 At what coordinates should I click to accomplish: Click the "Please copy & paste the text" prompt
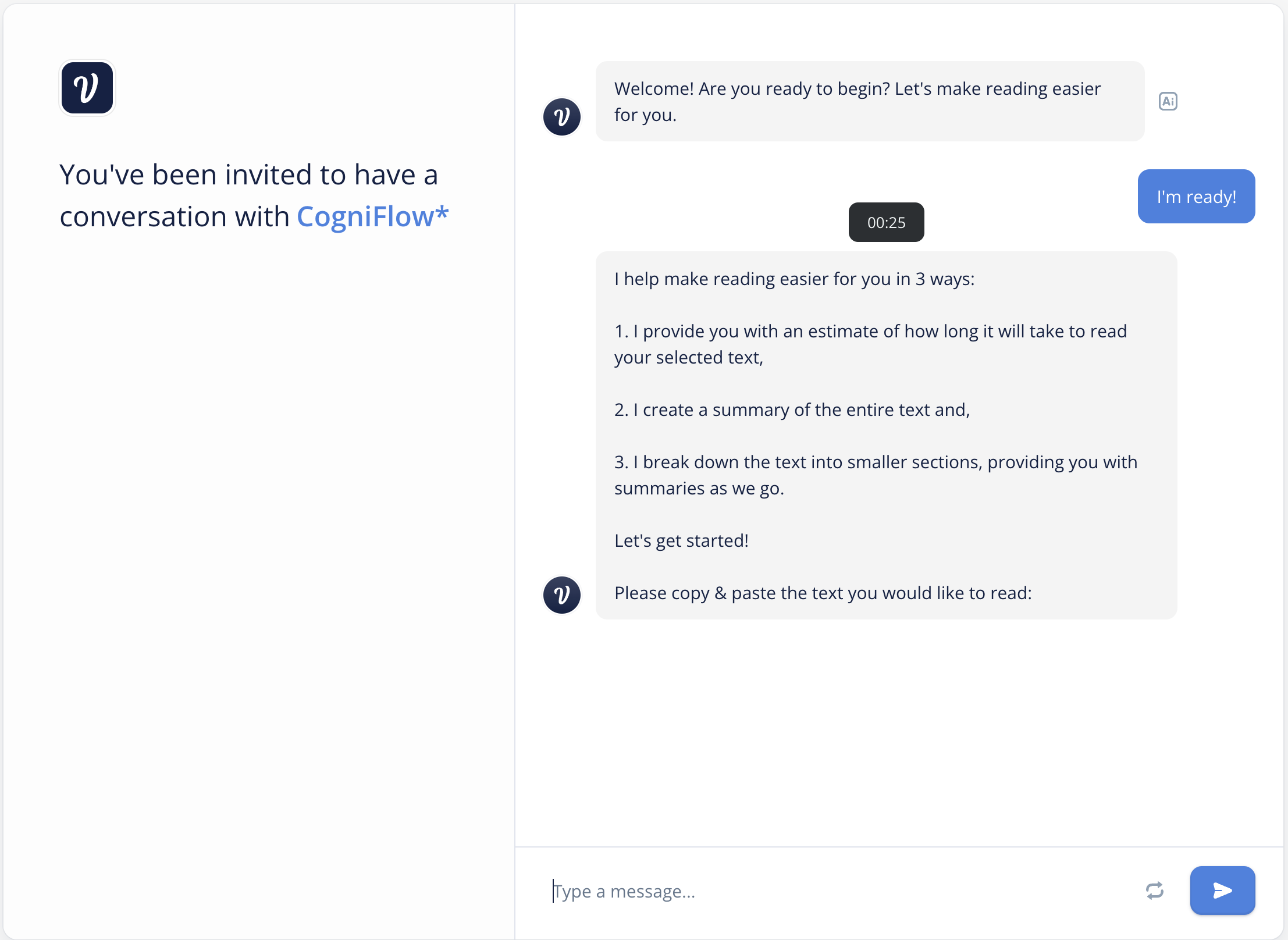tap(823, 593)
